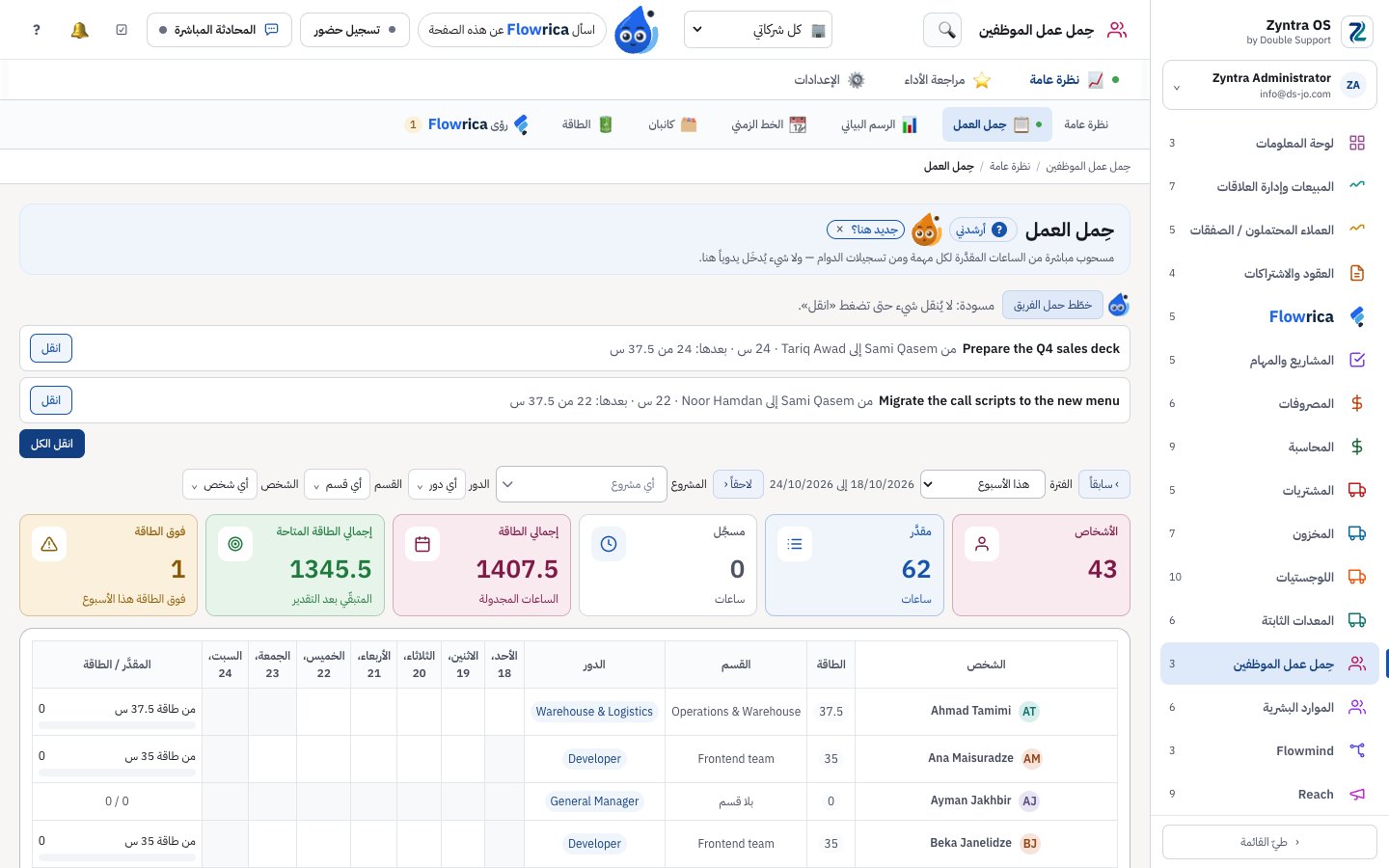Open the مراجعة الأداء tab
The image size is (1389, 868).
pos(947,80)
